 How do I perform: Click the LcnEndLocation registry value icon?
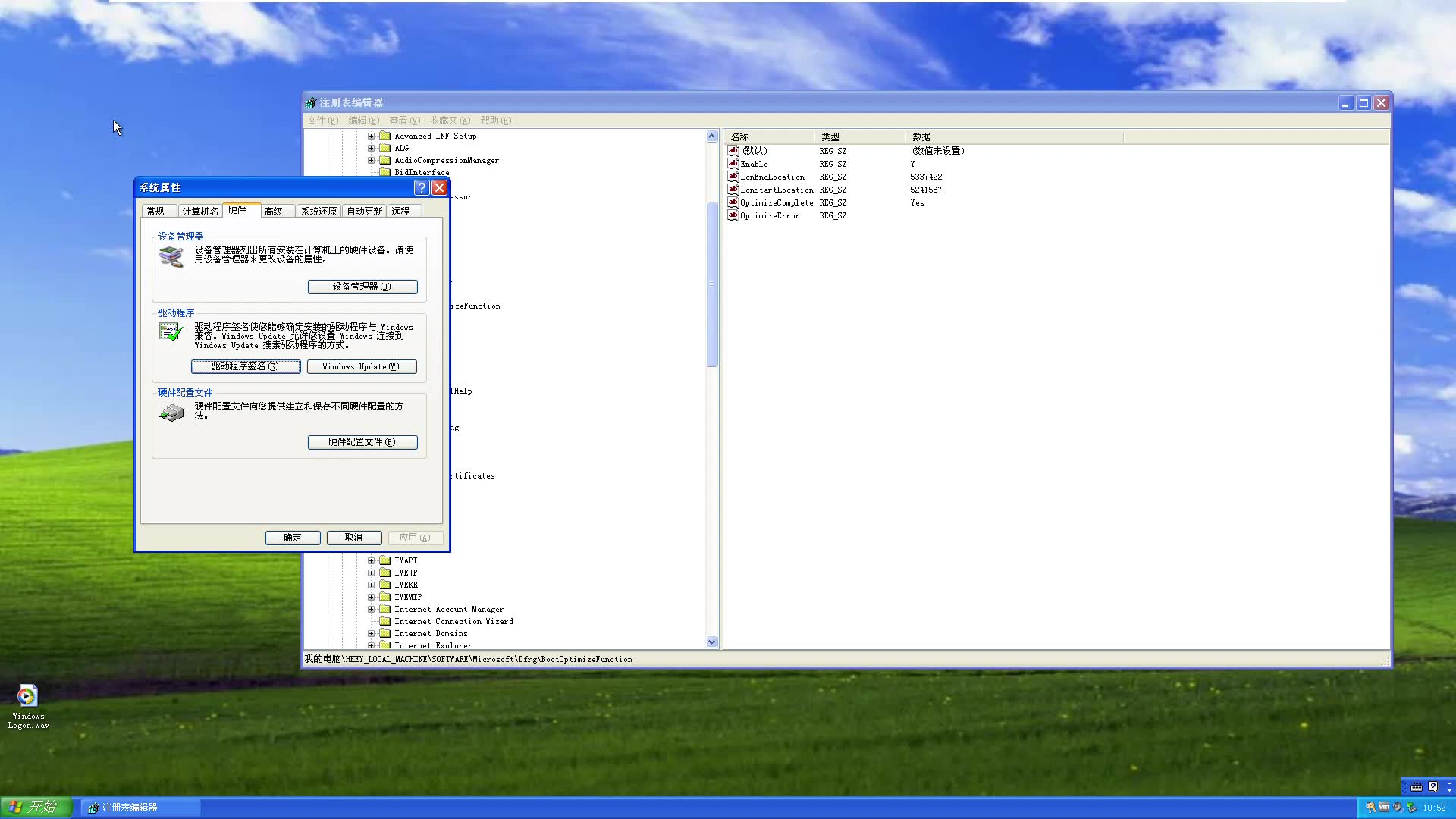(733, 177)
